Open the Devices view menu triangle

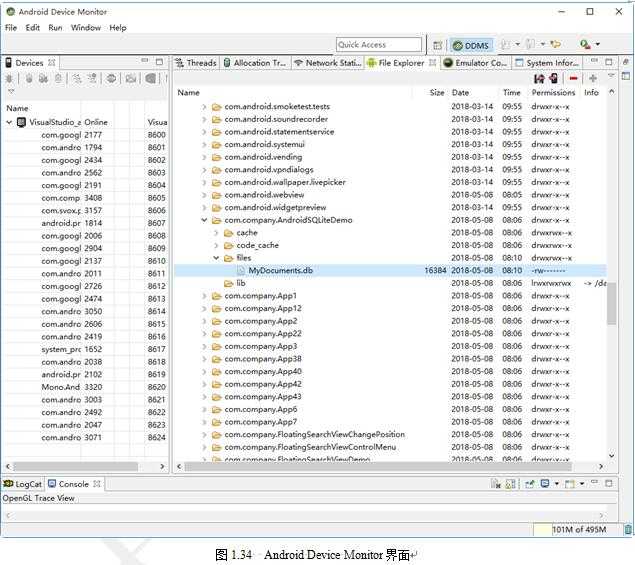[11, 92]
